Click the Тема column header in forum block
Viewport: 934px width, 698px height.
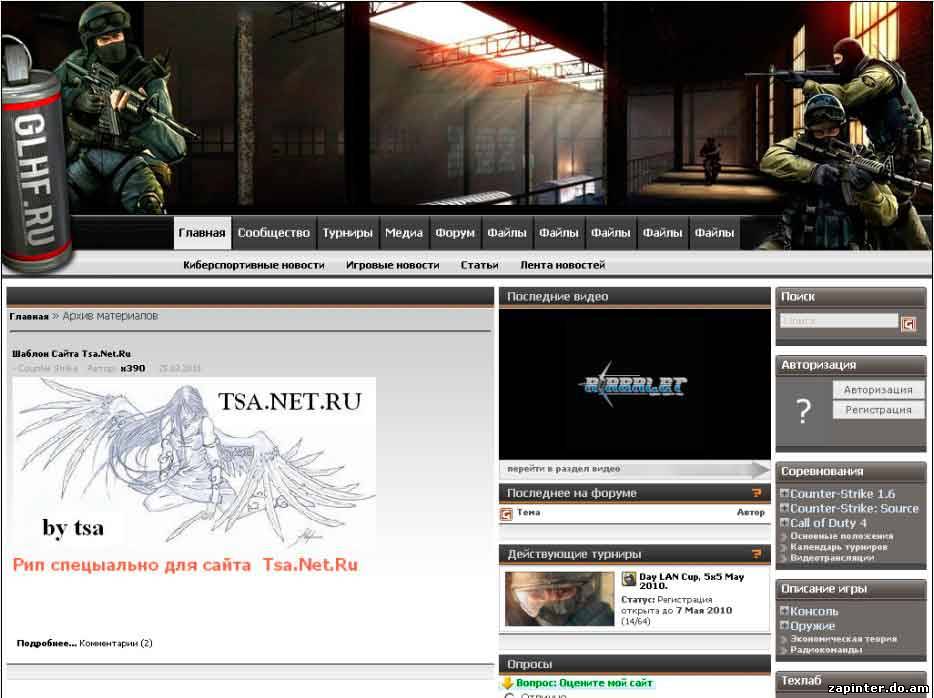[528, 512]
